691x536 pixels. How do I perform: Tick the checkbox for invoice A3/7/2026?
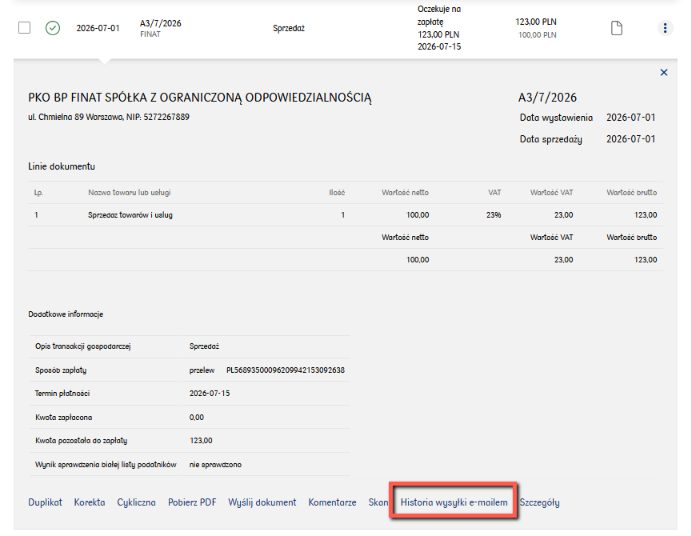point(24,28)
